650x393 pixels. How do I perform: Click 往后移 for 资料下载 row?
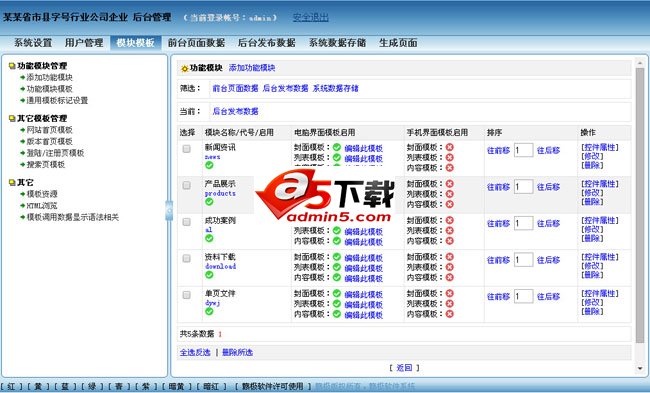point(548,260)
